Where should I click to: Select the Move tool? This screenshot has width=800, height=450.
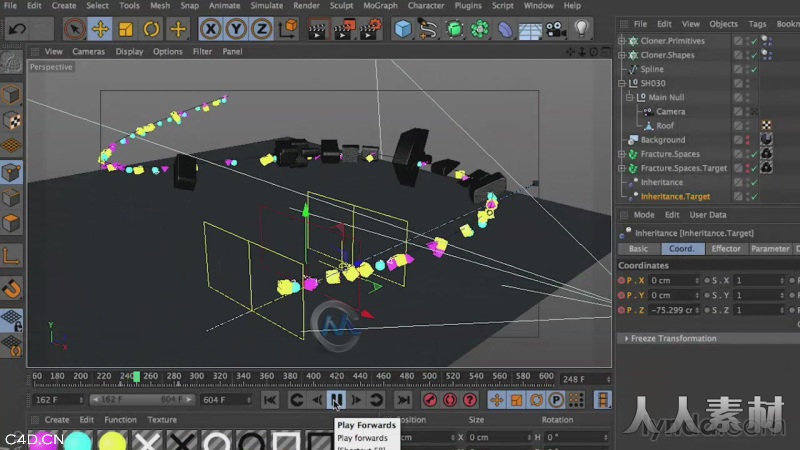tap(101, 29)
